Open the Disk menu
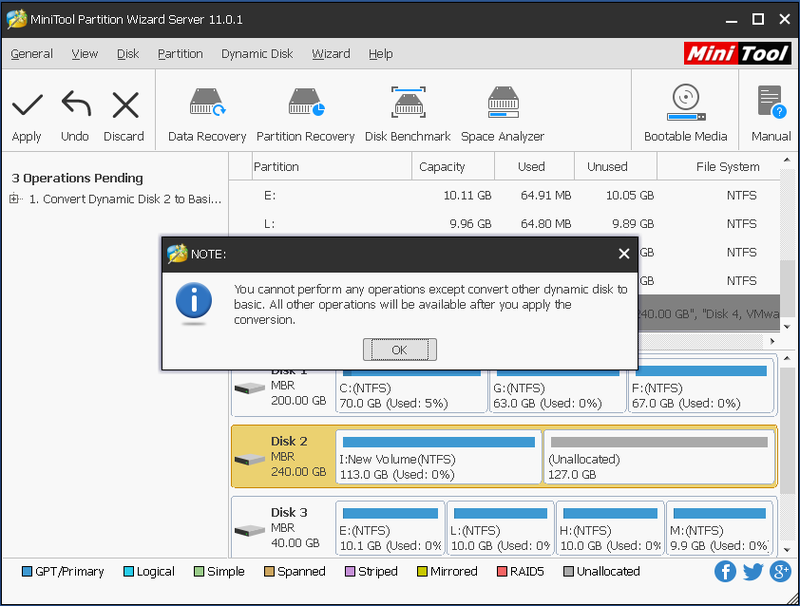800x606 pixels. click(x=128, y=54)
